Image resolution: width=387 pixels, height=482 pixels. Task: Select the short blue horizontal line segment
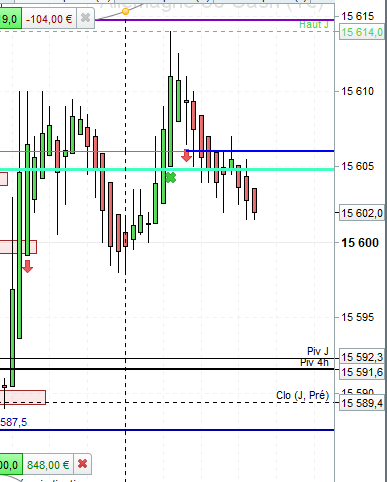260,151
